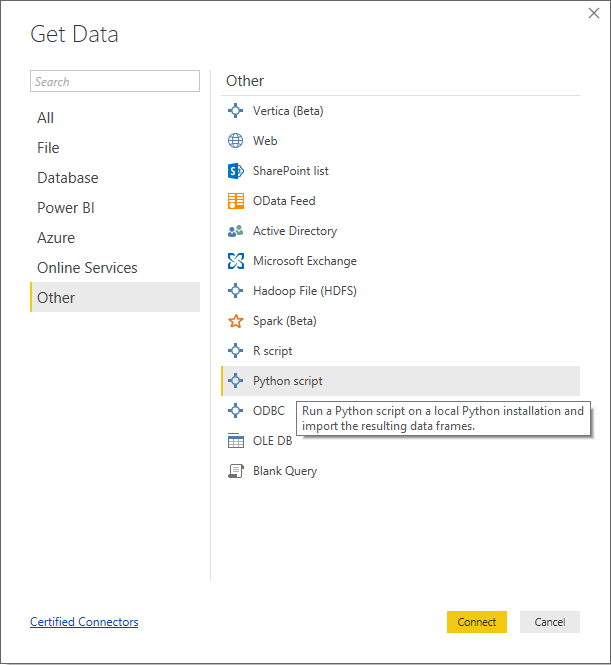Select the Other category
This screenshot has width=611, height=665.
[115, 297]
